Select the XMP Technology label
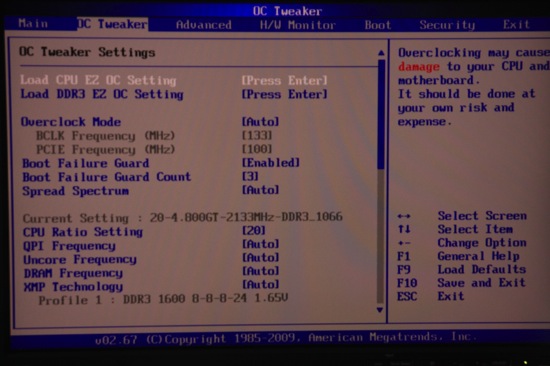 tap(73, 287)
